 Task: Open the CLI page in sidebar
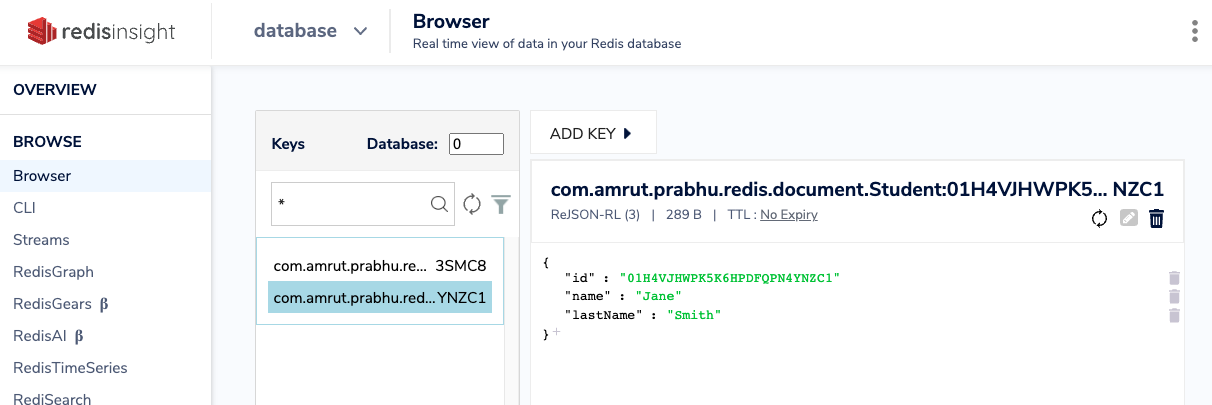(25, 208)
